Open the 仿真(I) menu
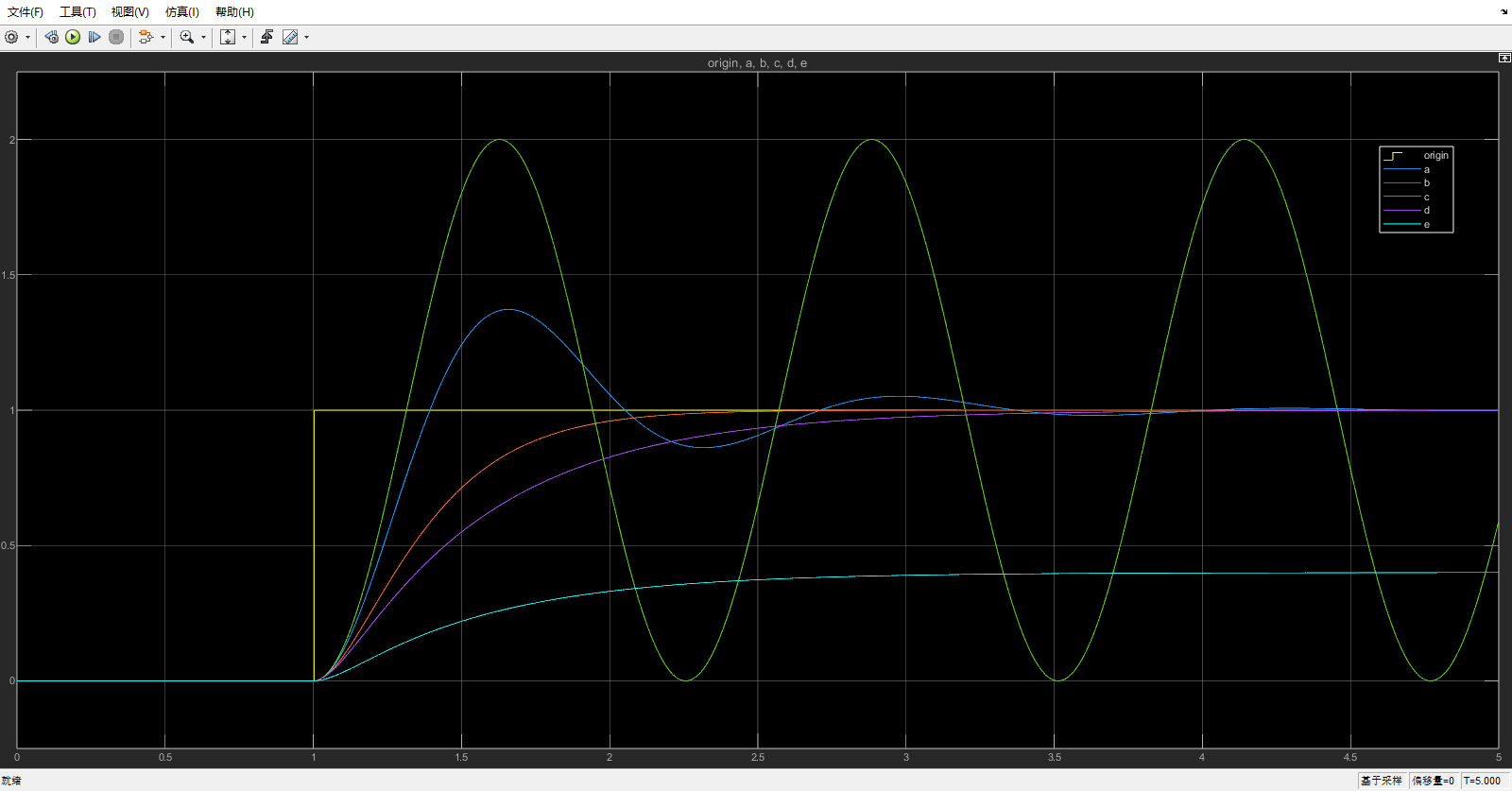This screenshot has height=791, width=1512. [x=182, y=12]
